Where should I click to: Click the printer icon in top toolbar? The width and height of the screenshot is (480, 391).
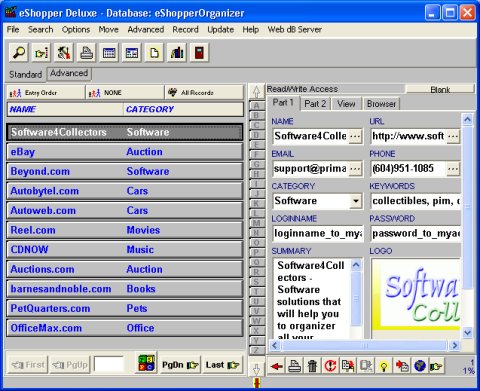86,52
